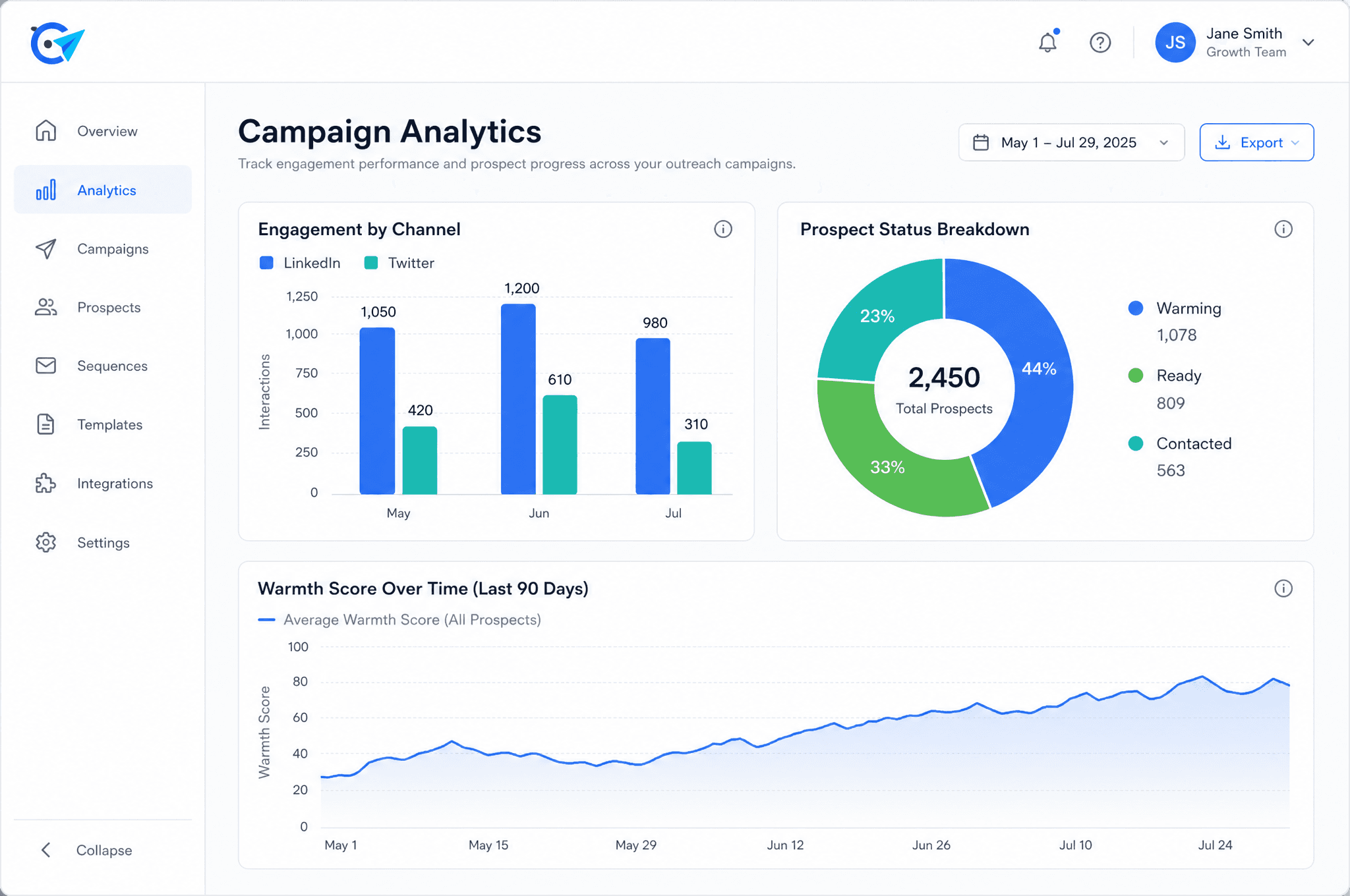This screenshot has width=1350, height=896.
Task: Open the Templates section
Action: 103,424
